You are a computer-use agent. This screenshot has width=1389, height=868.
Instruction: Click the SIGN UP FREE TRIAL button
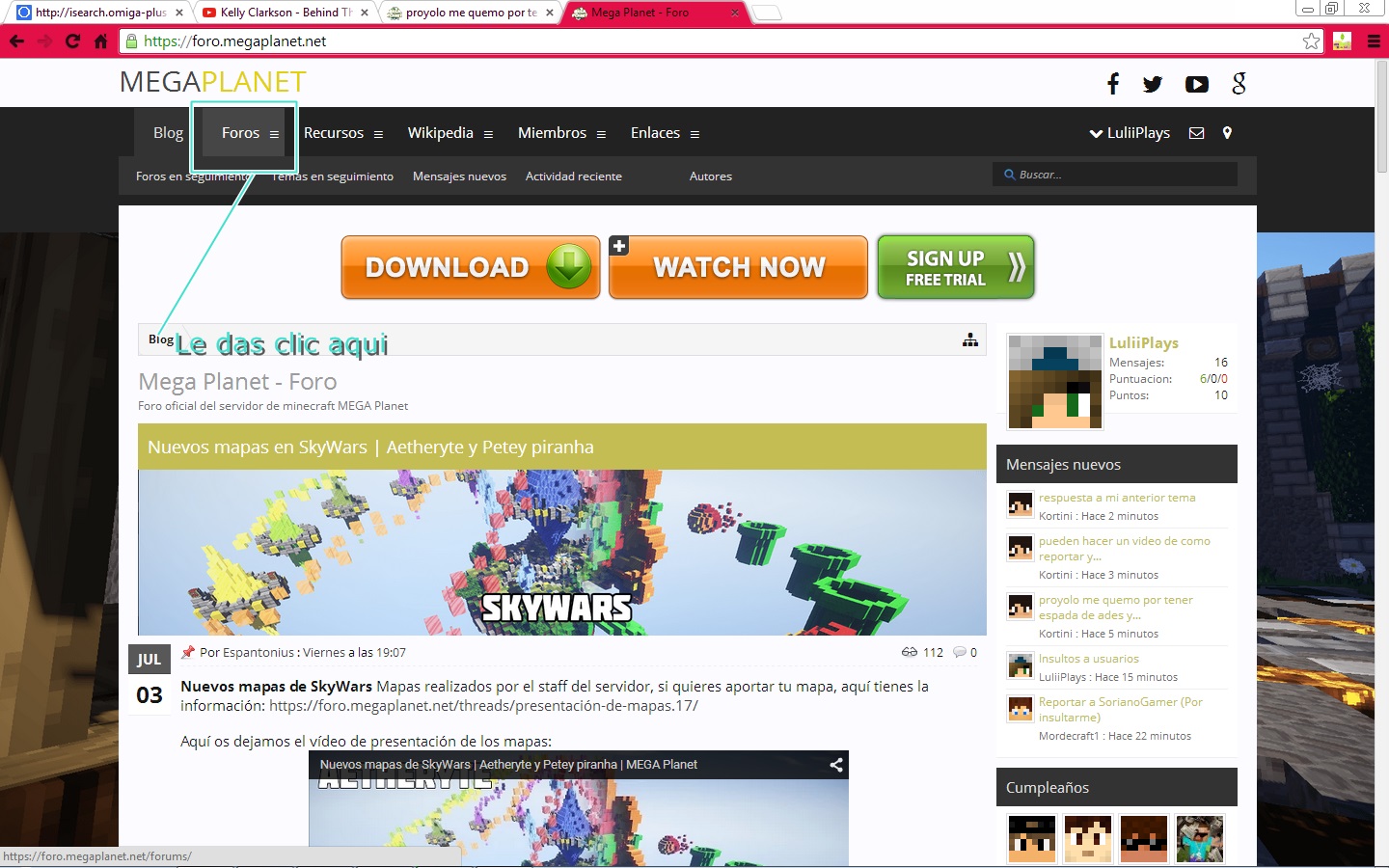point(956,267)
